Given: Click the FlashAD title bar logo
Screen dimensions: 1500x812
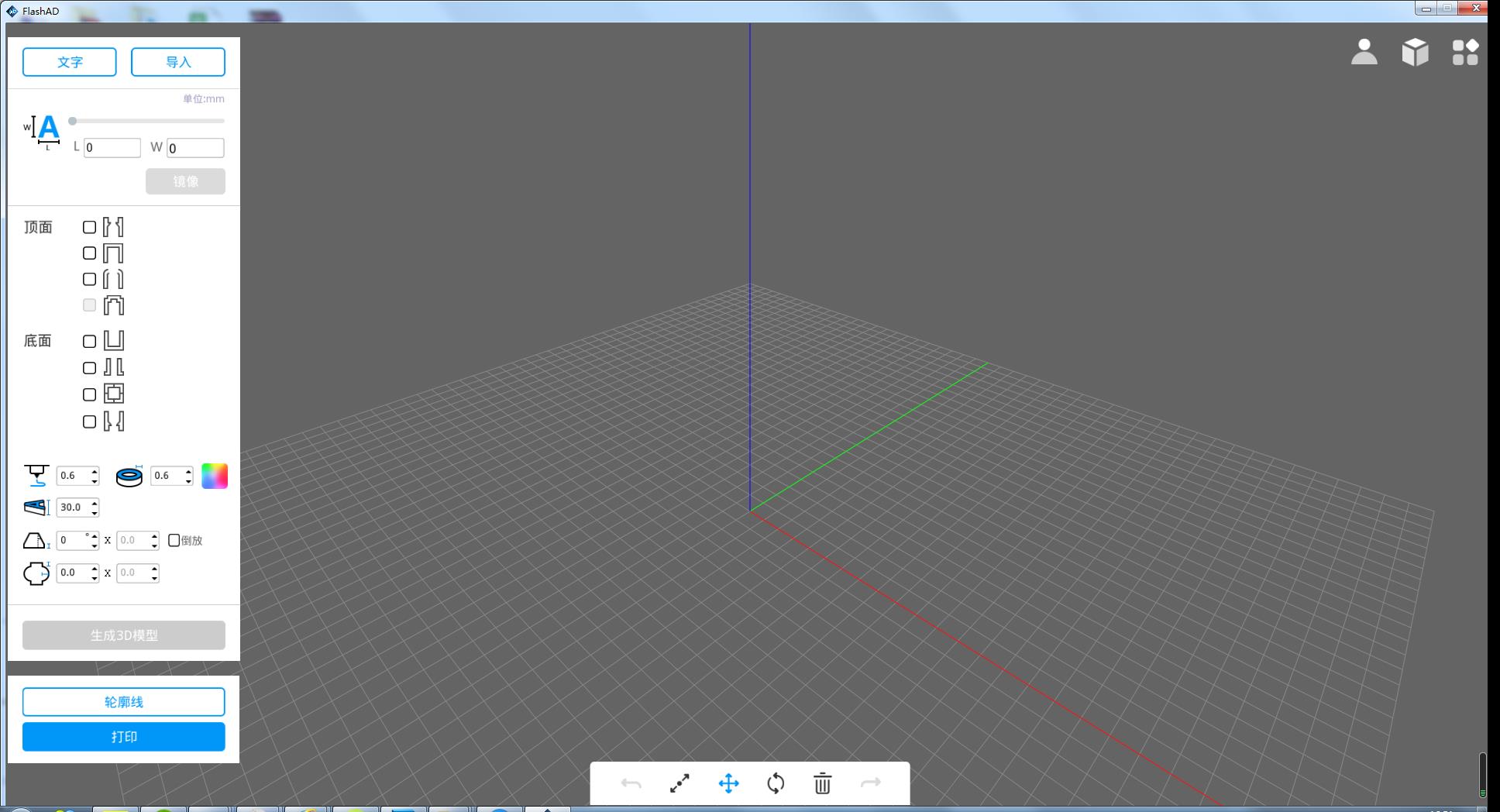Looking at the screenshot, I should click(x=12, y=11).
